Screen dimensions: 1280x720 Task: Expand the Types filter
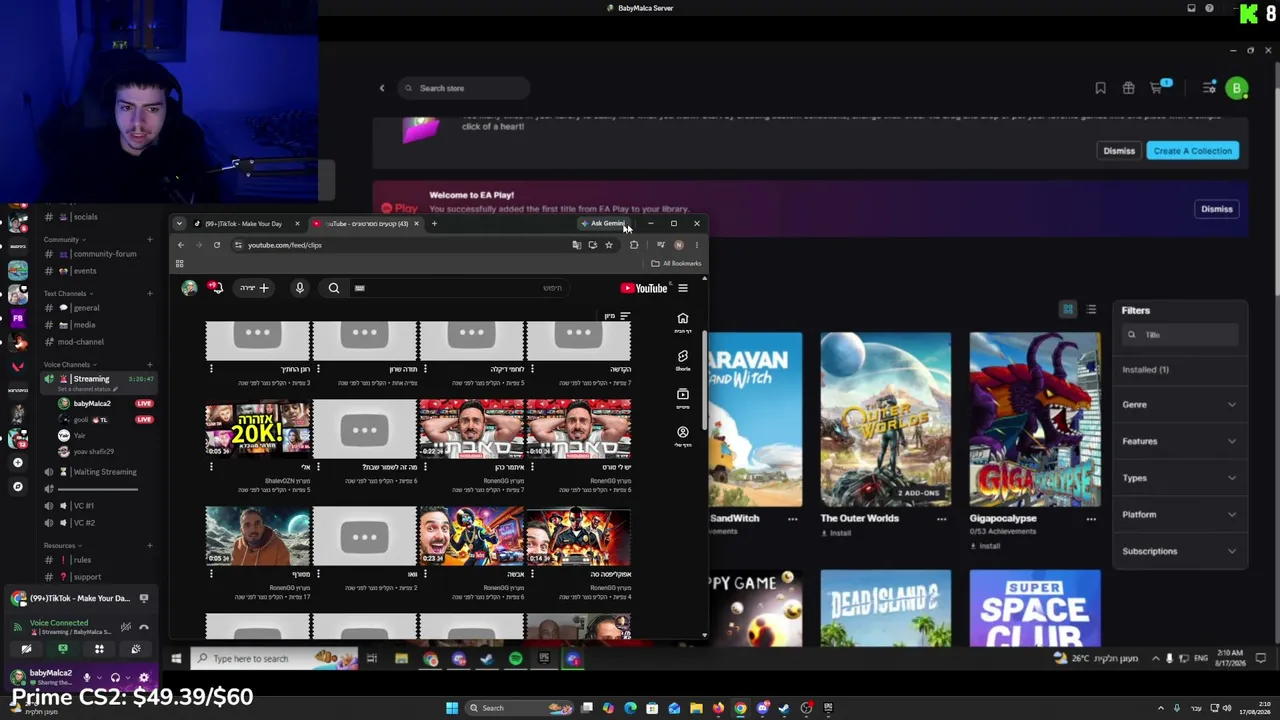click(x=1180, y=478)
